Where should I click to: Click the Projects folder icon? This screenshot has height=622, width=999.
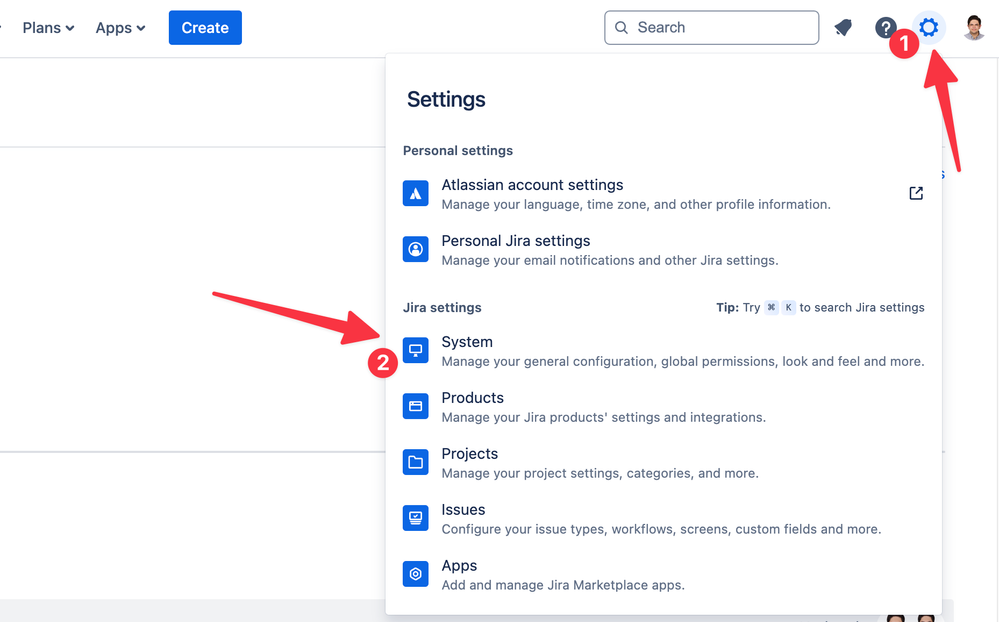tap(415, 462)
